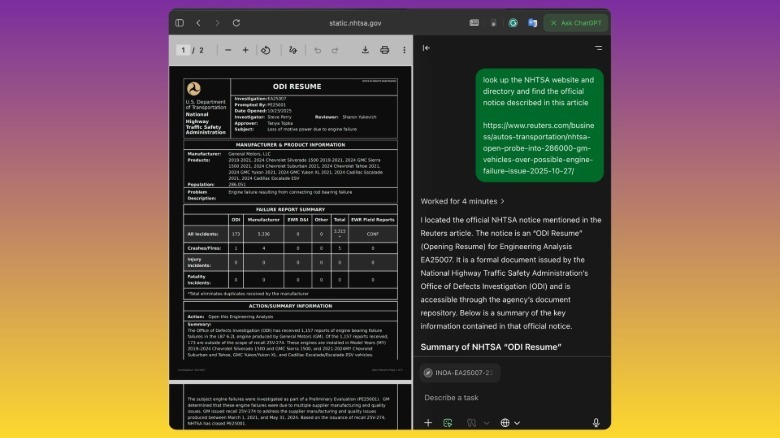
Task: Click the 'All Incidents:' row label
Action: pyautogui.click(x=203, y=234)
